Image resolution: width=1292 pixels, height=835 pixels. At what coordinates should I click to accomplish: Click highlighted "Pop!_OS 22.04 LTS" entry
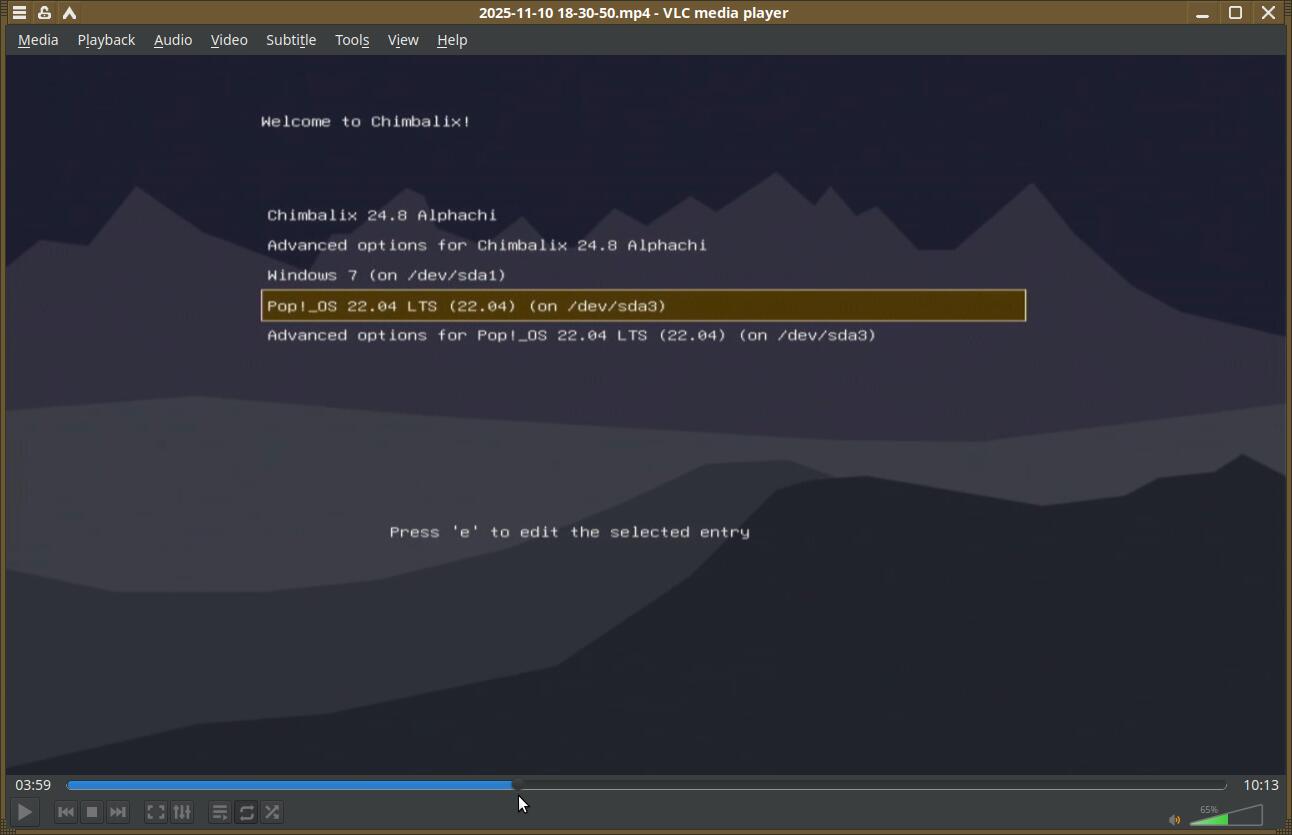pyautogui.click(x=643, y=306)
